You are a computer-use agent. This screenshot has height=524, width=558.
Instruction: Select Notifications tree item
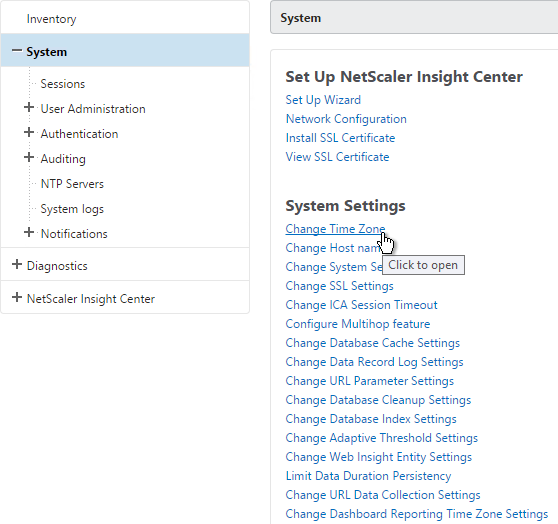(x=74, y=234)
